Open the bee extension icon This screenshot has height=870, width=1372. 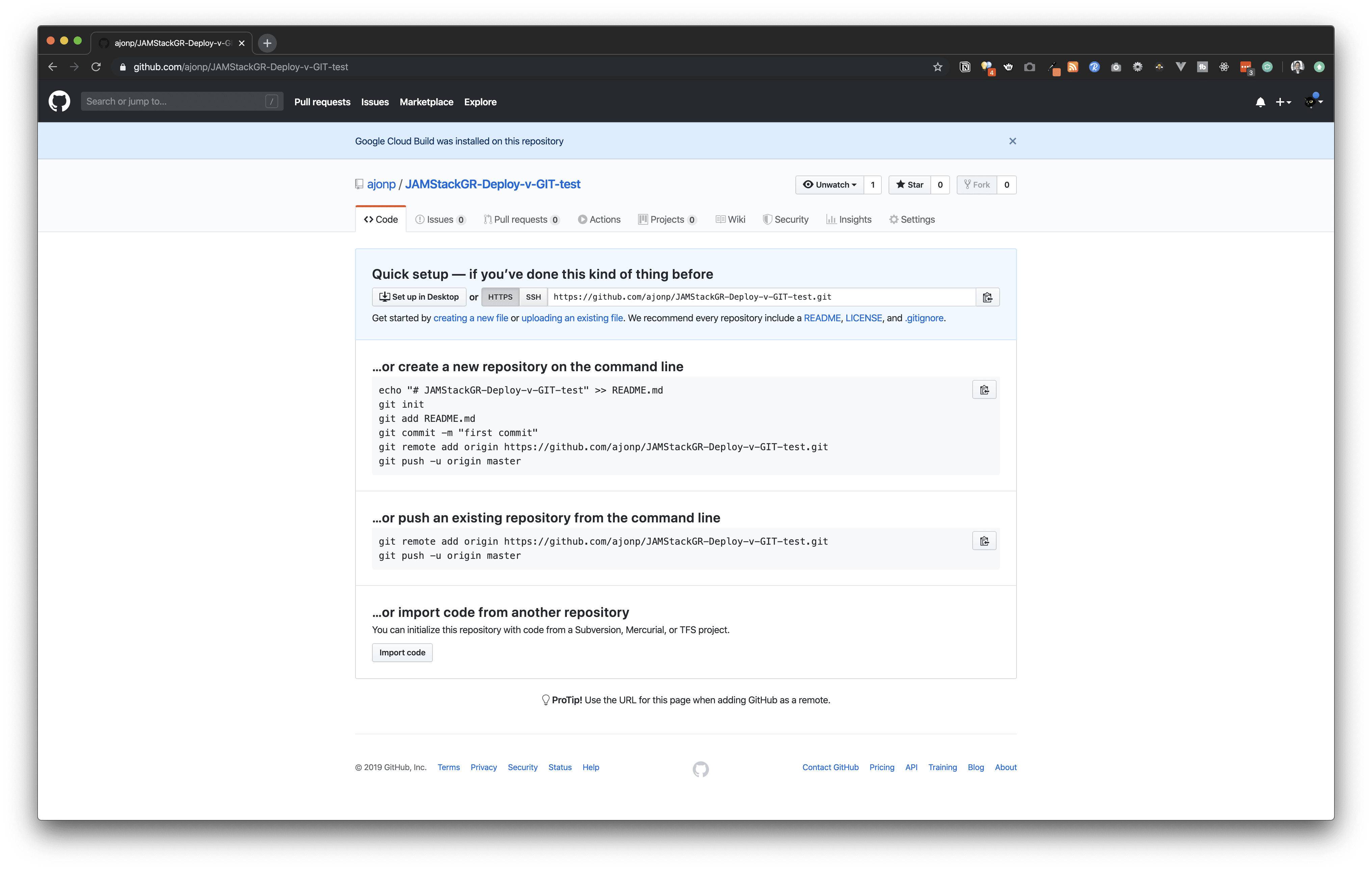tap(1159, 67)
